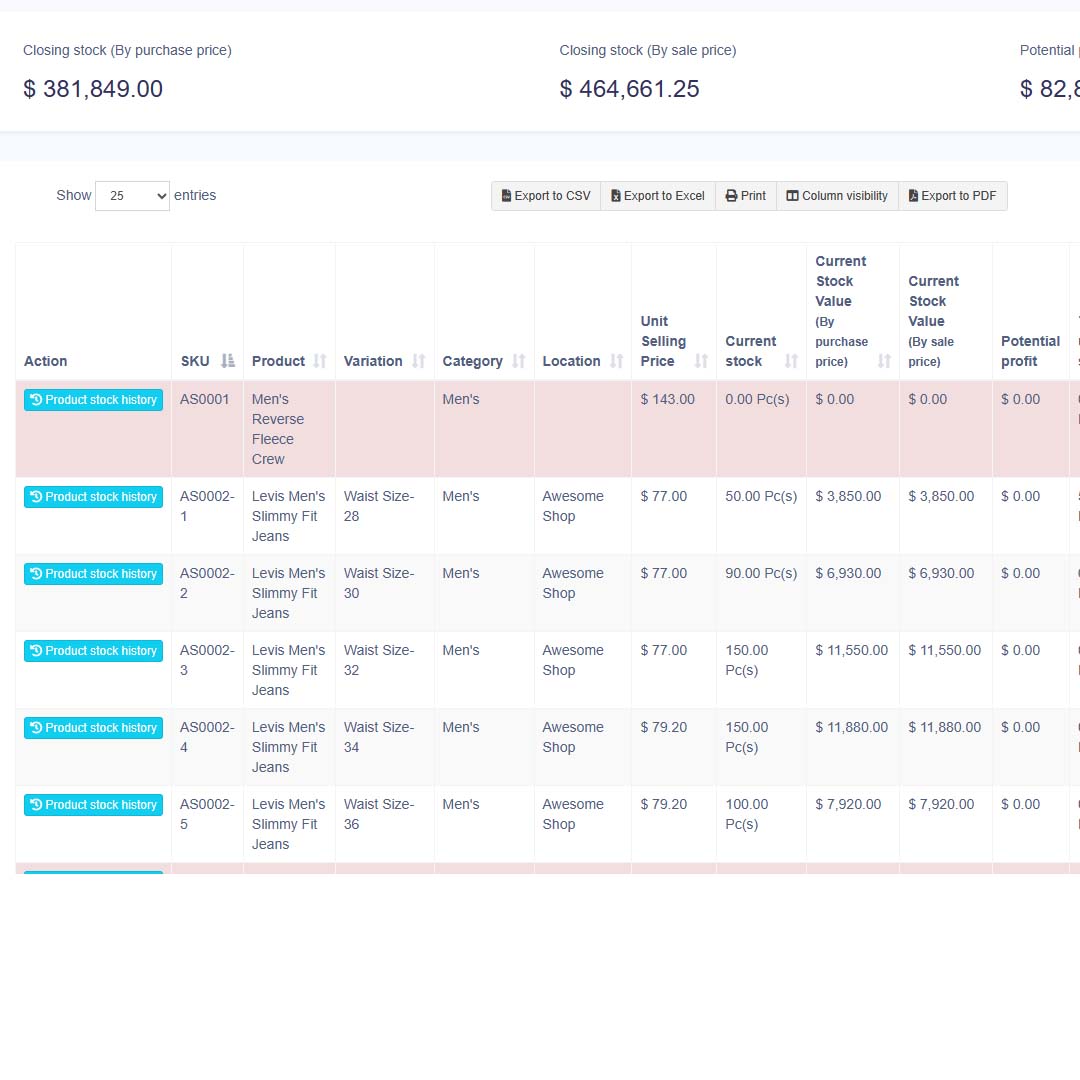The image size is (1080, 1080).
Task: Click the $ 11,550.00 purchase value
Action: click(851, 651)
